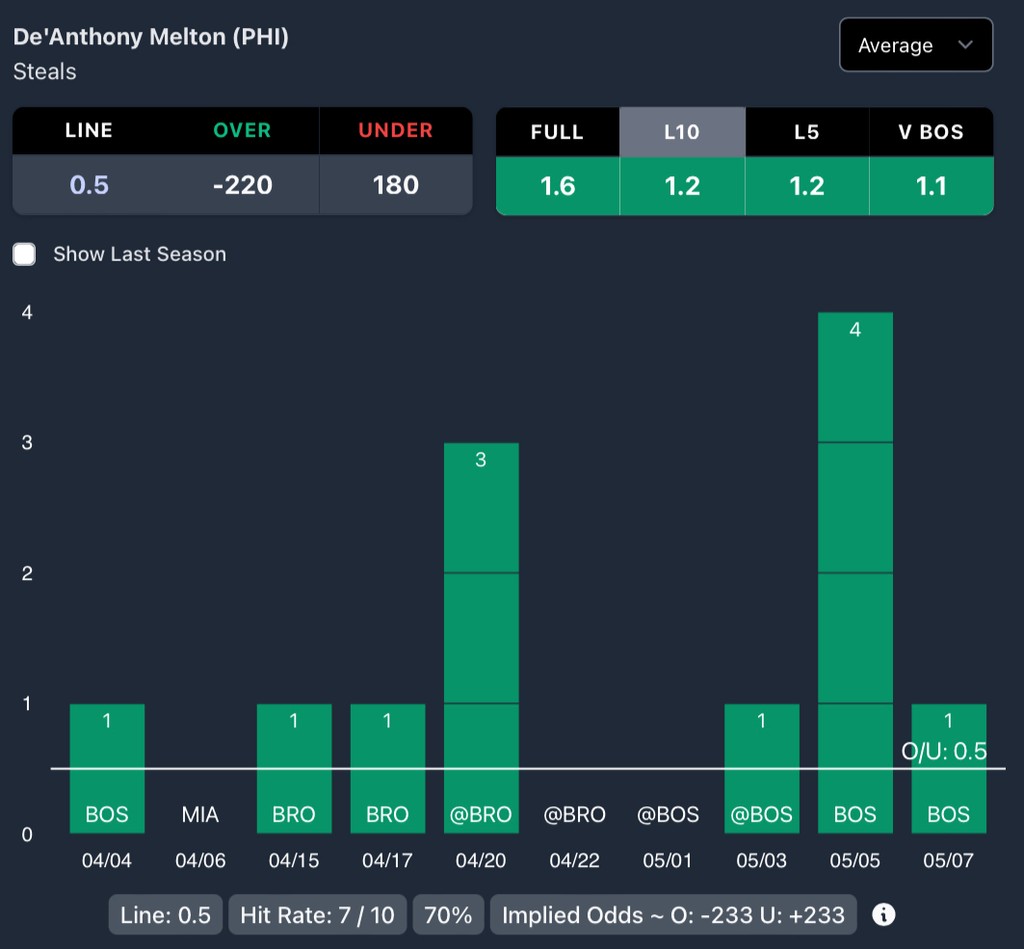The height and width of the screenshot is (949, 1024).
Task: Click the LINE column header
Action: pos(89,130)
